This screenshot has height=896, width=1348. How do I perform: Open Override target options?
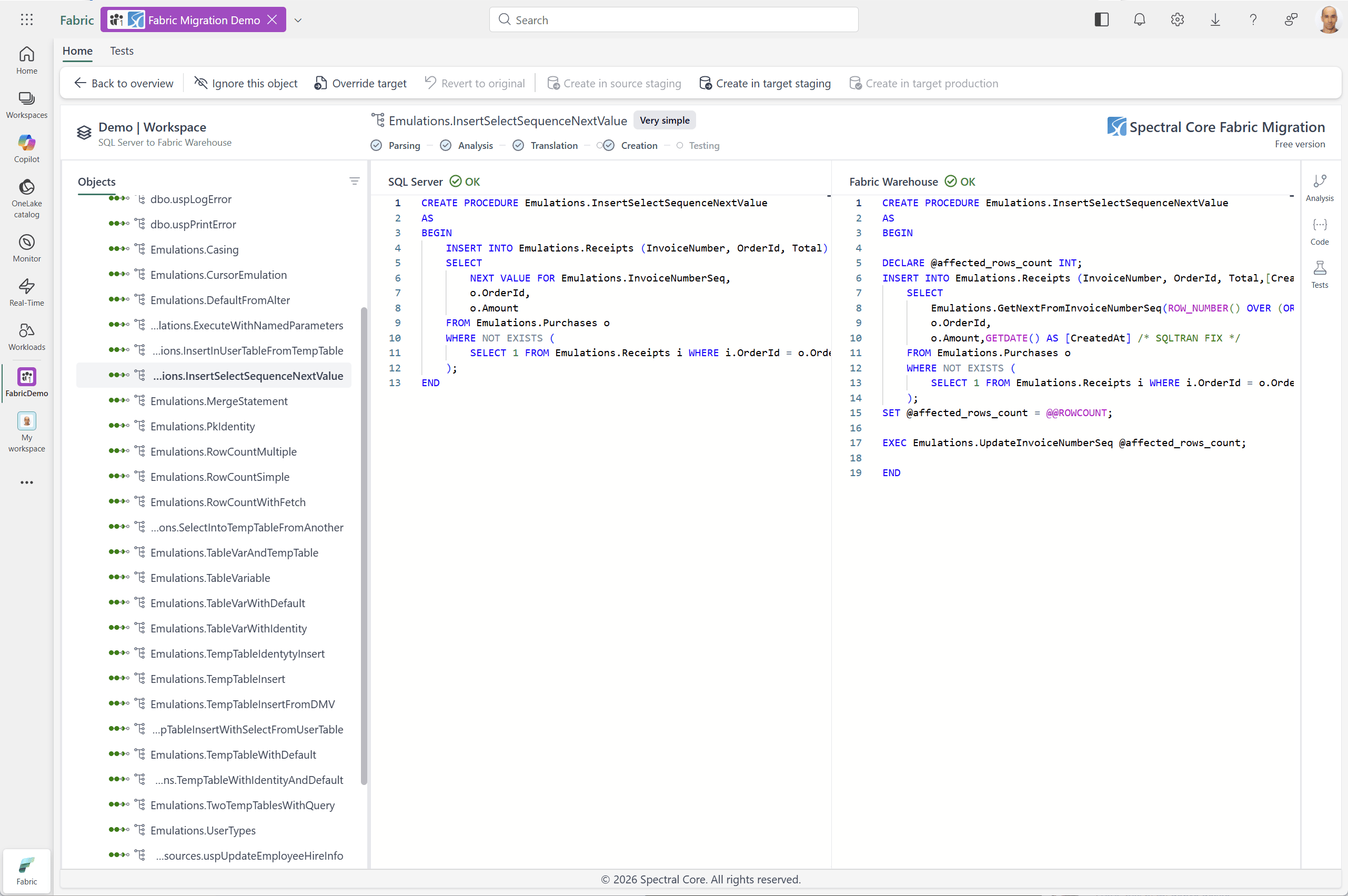tap(360, 84)
